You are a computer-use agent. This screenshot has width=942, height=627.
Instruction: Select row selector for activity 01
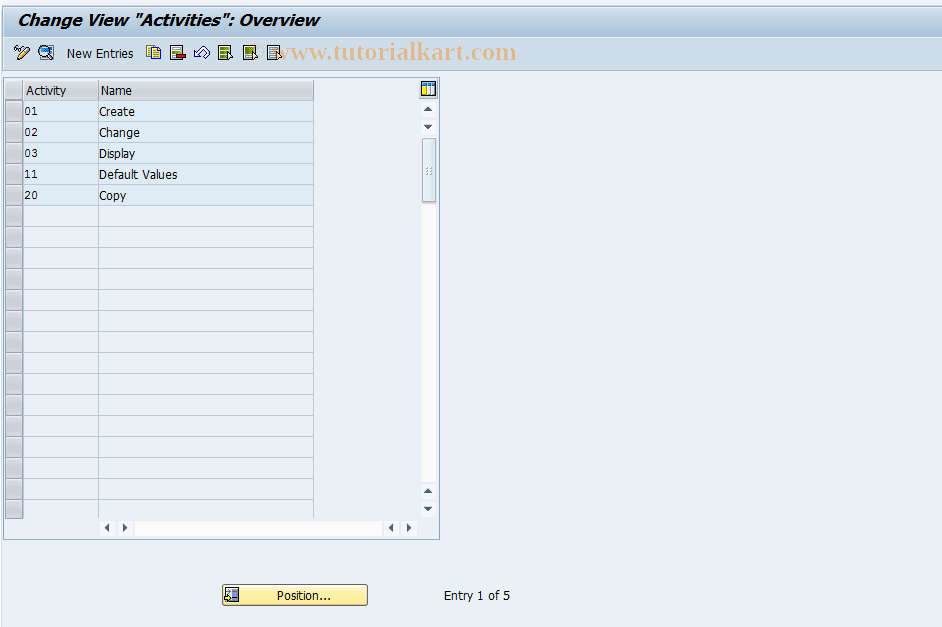pos(14,111)
